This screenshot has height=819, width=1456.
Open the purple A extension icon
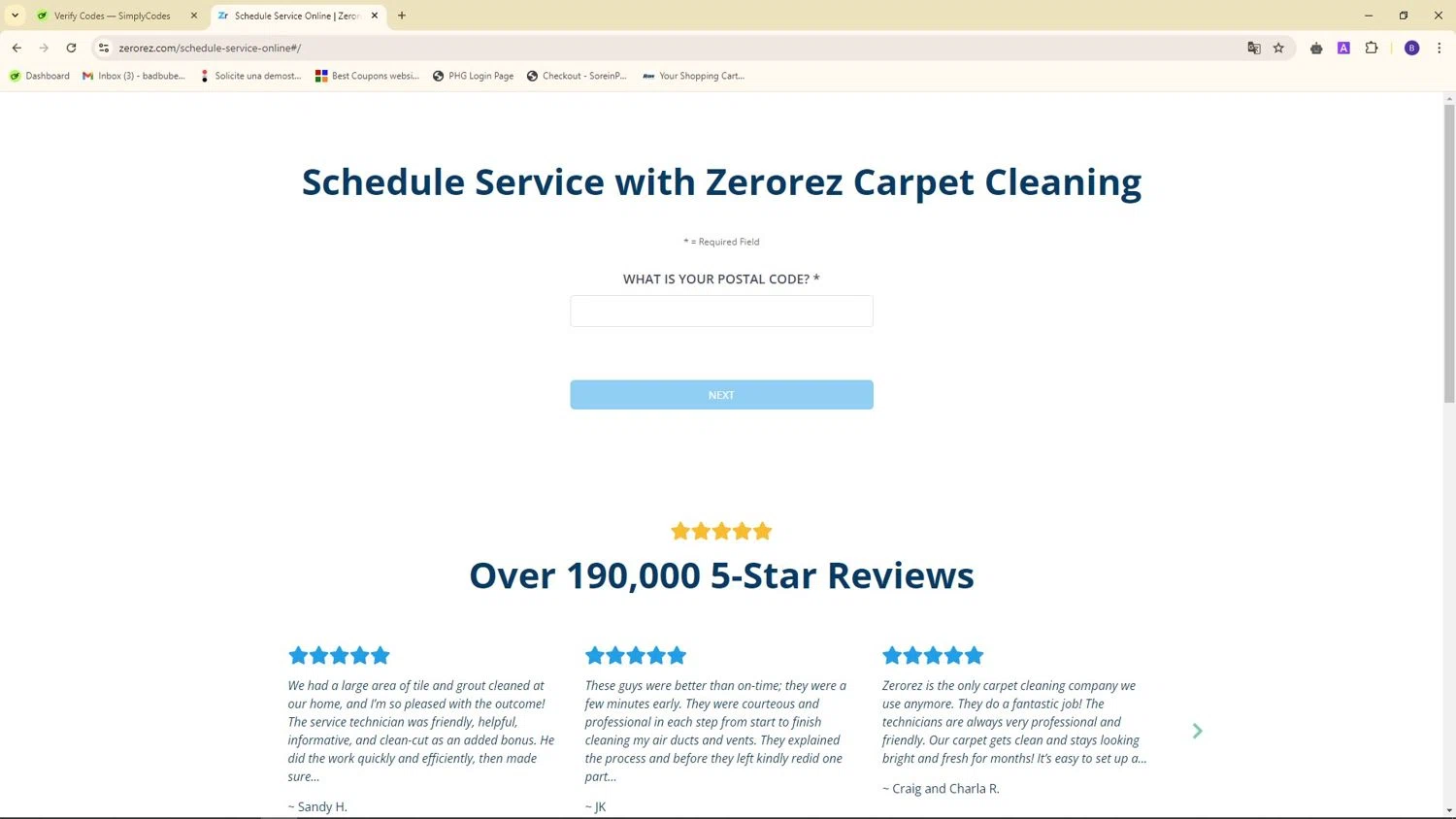point(1343,48)
